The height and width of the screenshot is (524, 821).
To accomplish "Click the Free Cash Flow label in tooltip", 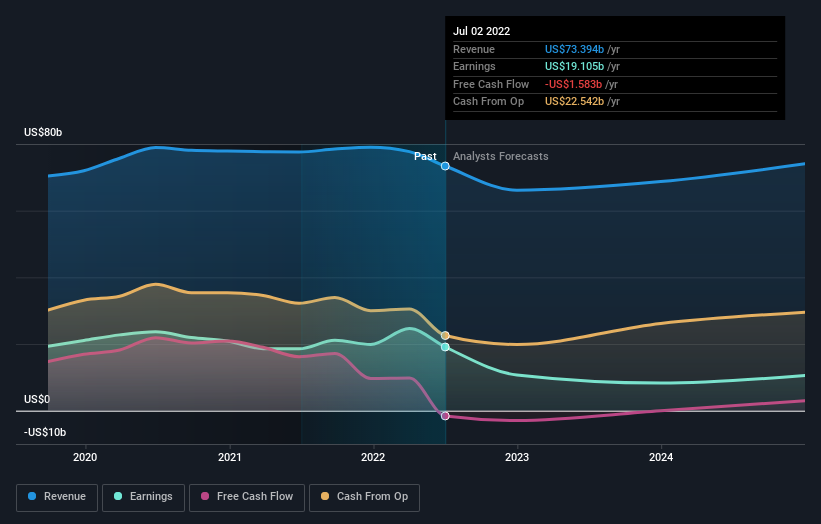I will click(x=491, y=84).
